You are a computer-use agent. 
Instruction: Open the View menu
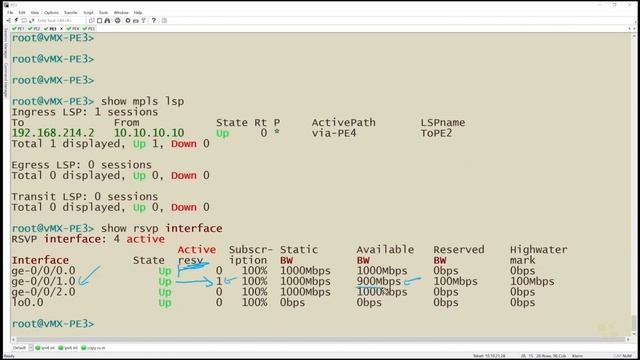pos(35,13)
